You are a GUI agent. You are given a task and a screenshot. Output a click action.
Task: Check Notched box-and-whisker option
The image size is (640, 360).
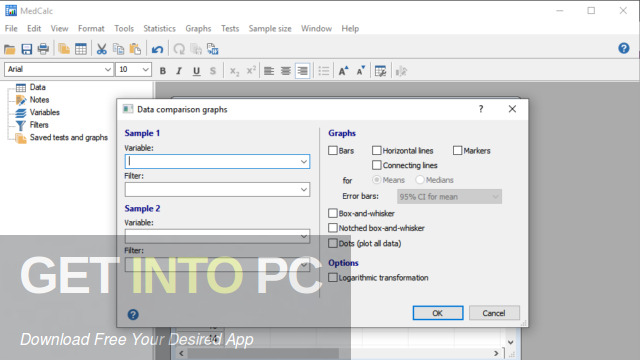pyautogui.click(x=333, y=228)
